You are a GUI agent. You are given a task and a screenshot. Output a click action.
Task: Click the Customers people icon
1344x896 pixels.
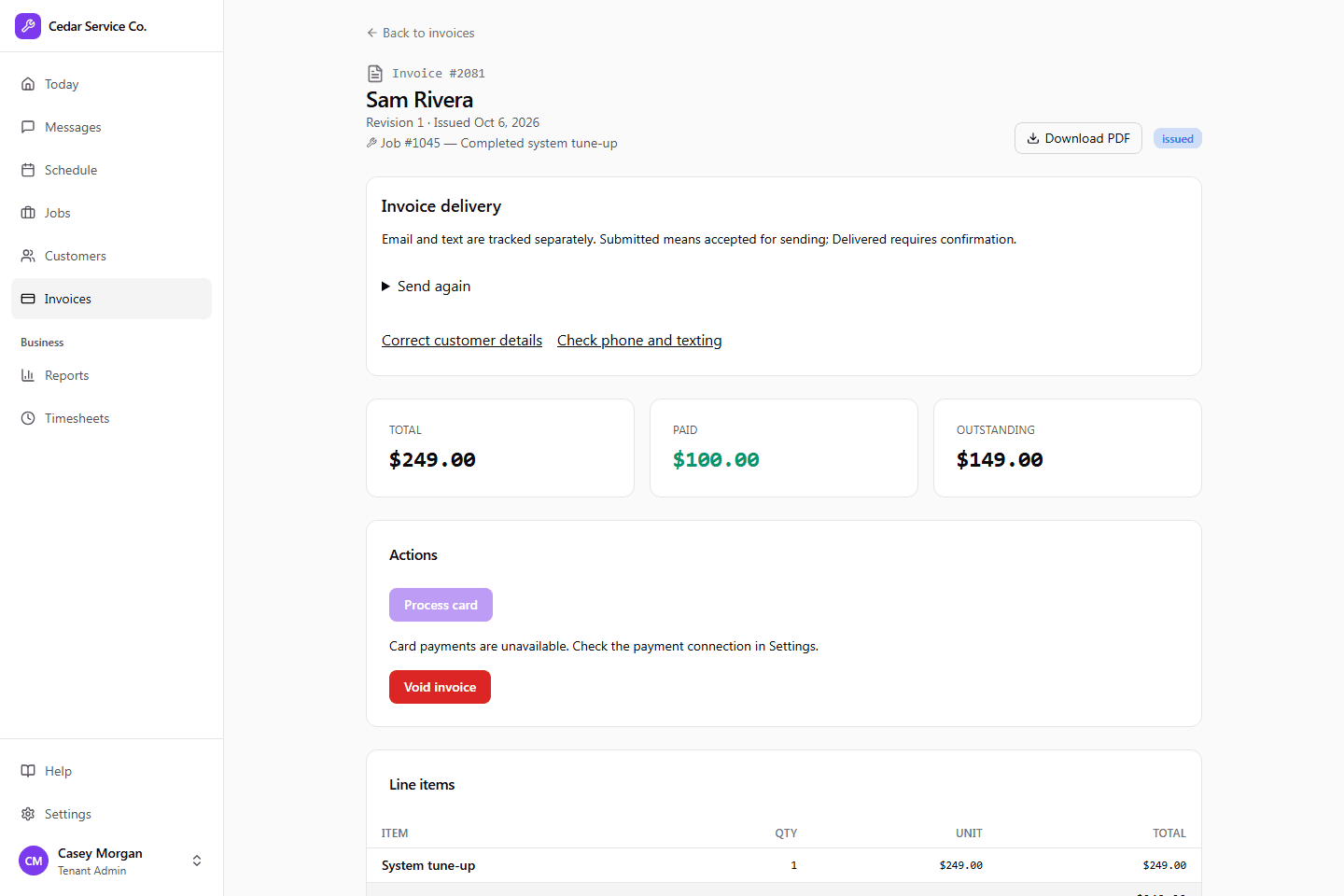(28, 256)
